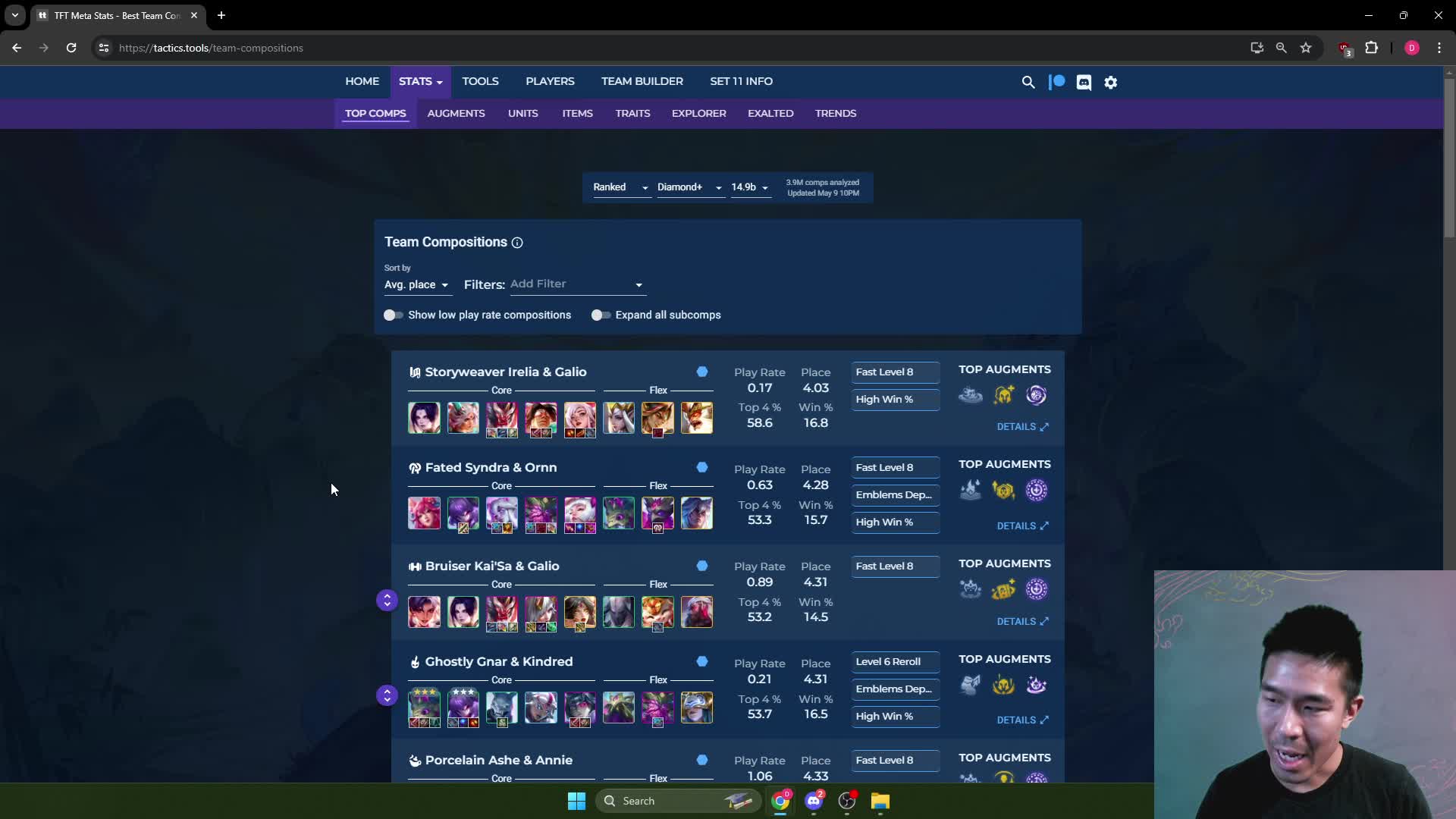Click blue hexagon badge on Ghostly Gnar row
Image resolution: width=1456 pixels, height=819 pixels.
(x=702, y=661)
